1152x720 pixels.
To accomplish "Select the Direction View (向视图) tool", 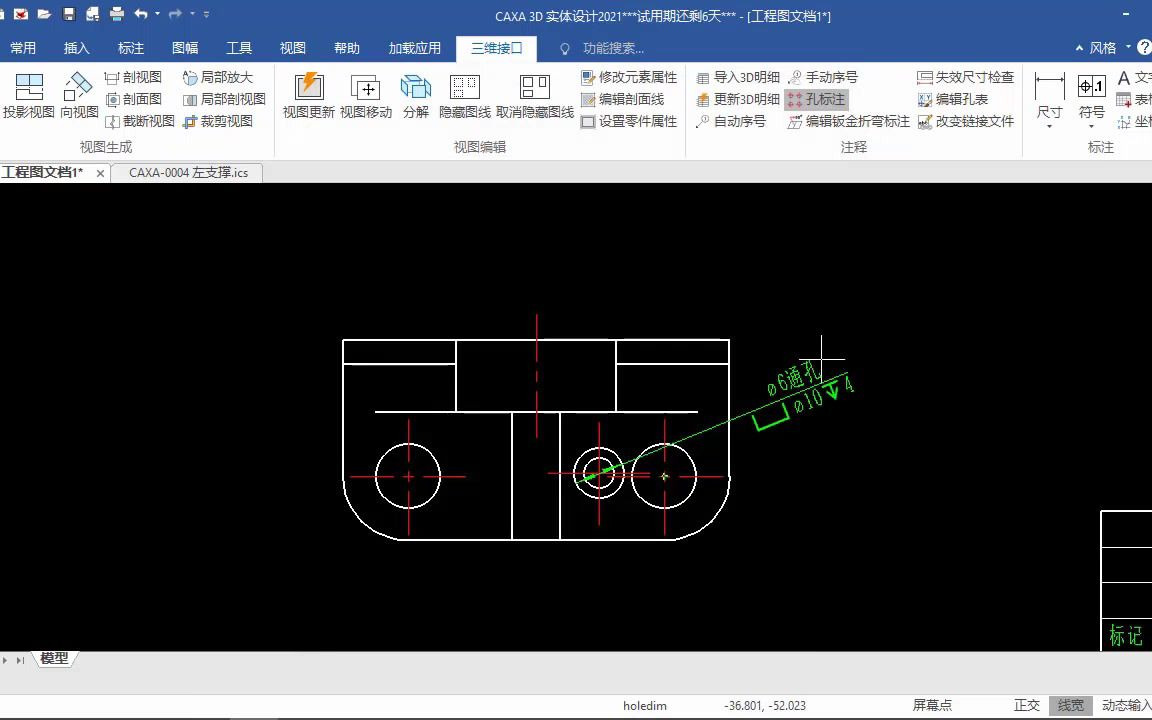I will [x=79, y=96].
